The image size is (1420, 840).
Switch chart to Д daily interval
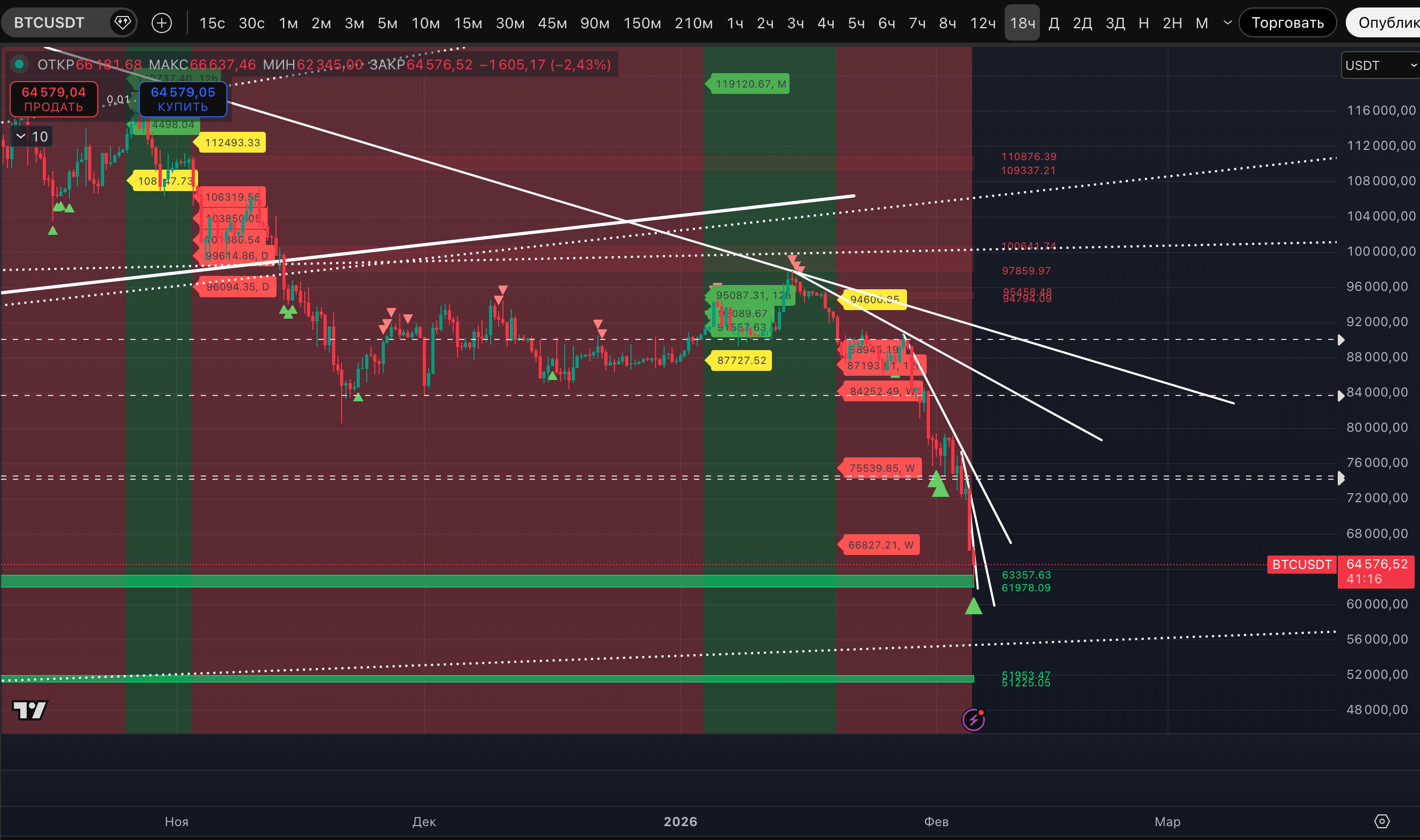tap(1054, 23)
